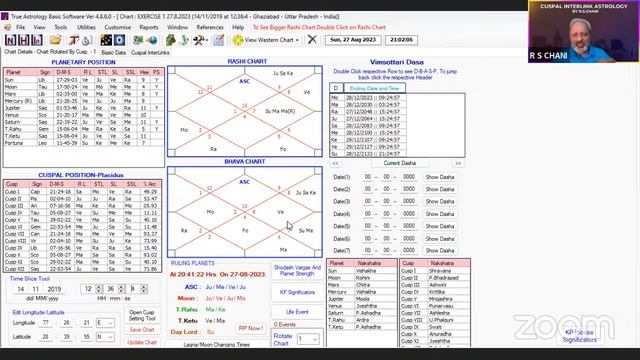Click Open Cusp Setting Tool button
Viewport: 640px width, 360px height.
click(142, 315)
